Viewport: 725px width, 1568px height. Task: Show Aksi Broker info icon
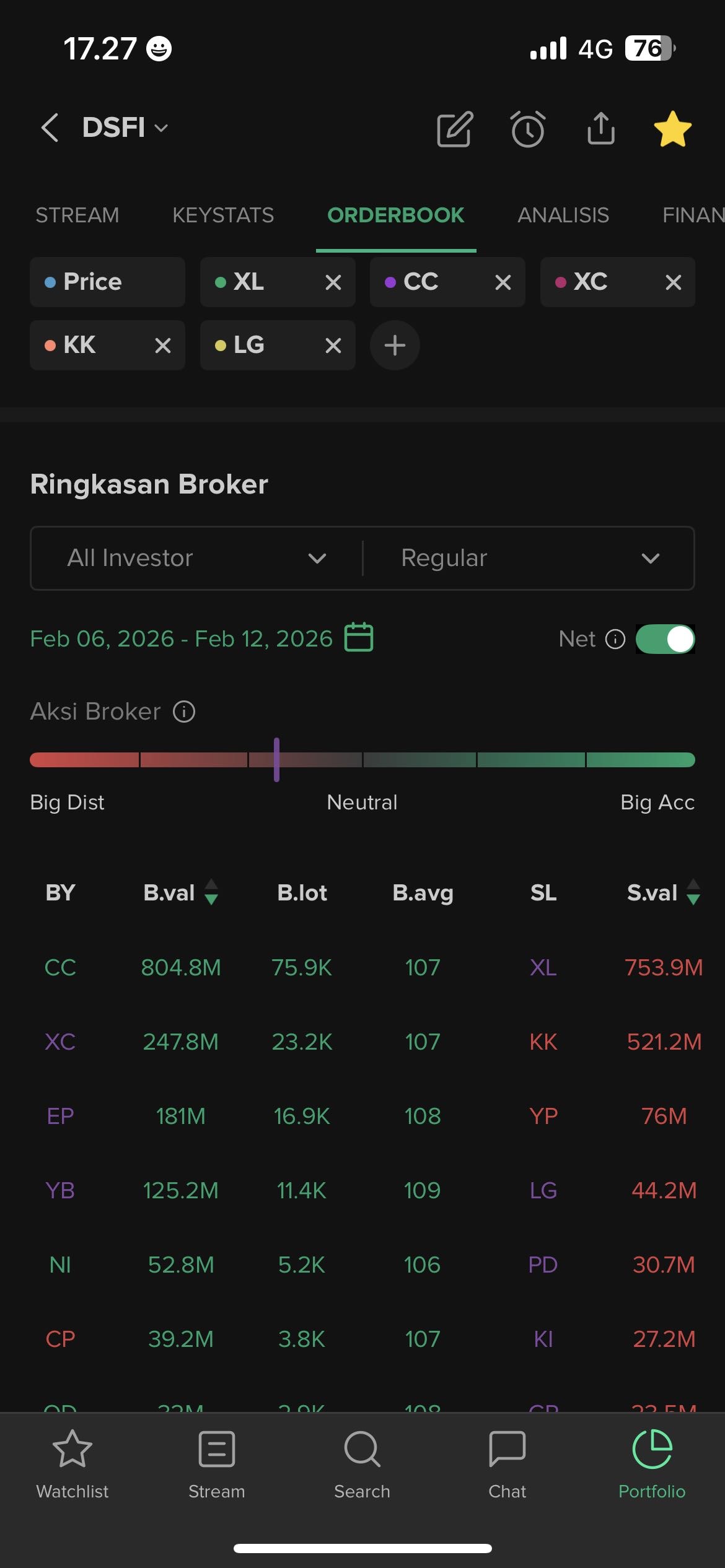(184, 712)
